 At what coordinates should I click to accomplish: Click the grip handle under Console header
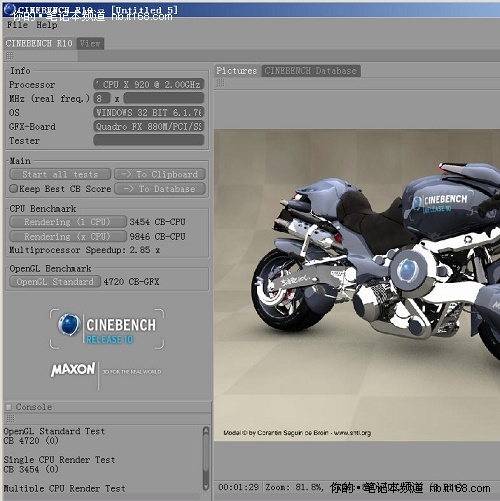pyautogui.click(x=10, y=418)
